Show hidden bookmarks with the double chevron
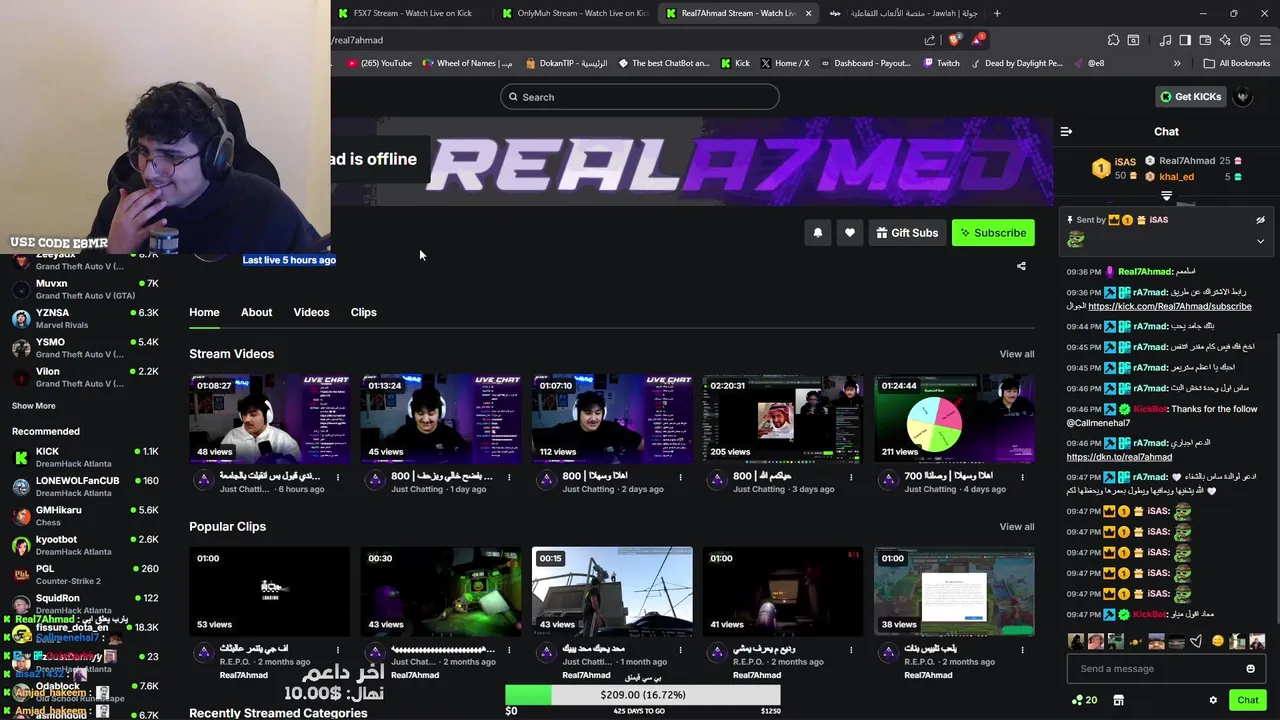This screenshot has height=720, width=1280. tap(1177, 63)
